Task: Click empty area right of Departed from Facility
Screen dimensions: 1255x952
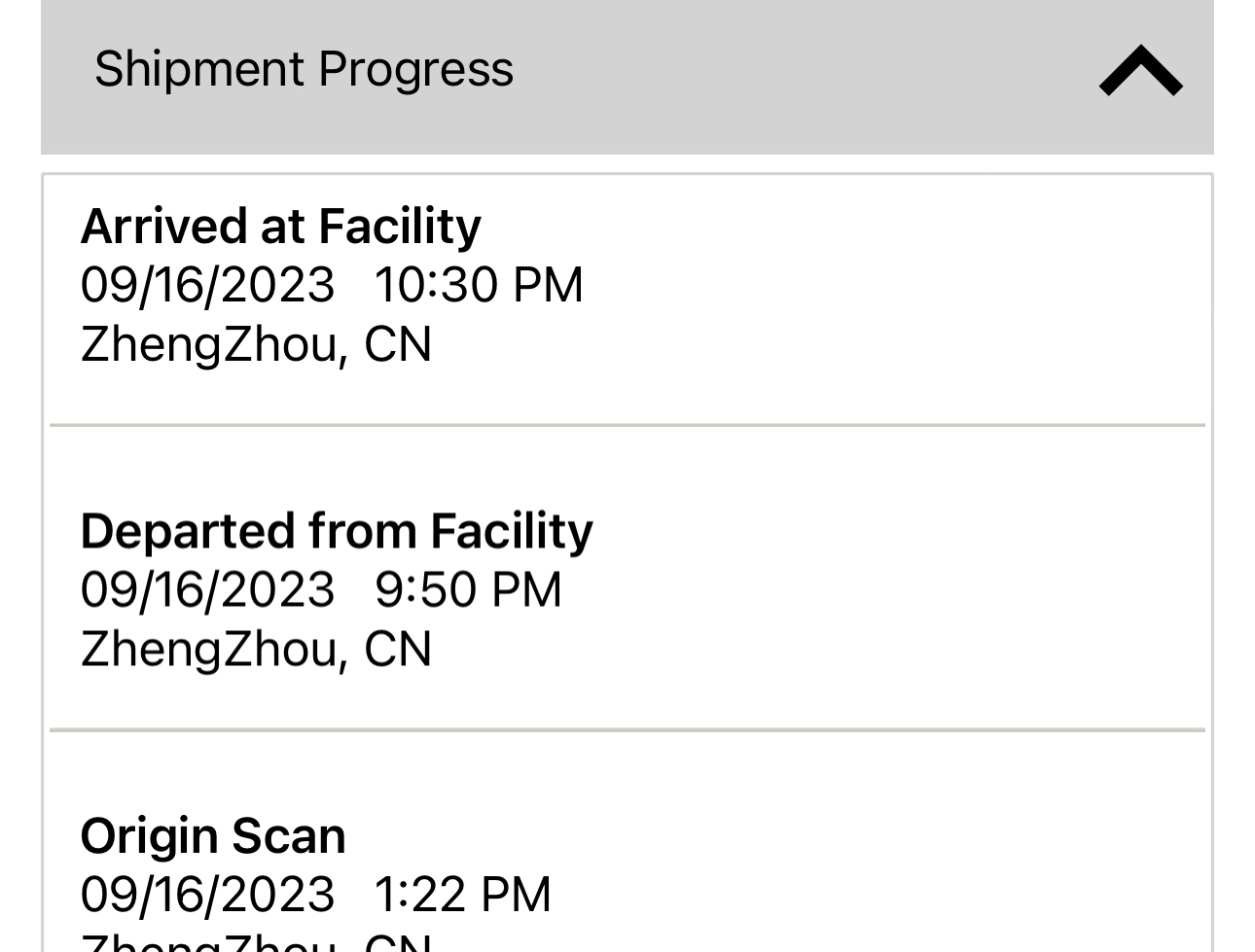Action: click(x=876, y=589)
